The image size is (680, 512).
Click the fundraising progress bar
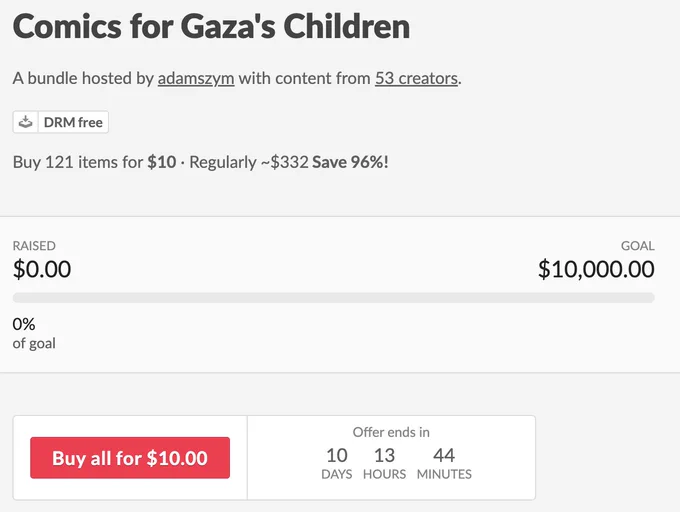click(333, 298)
